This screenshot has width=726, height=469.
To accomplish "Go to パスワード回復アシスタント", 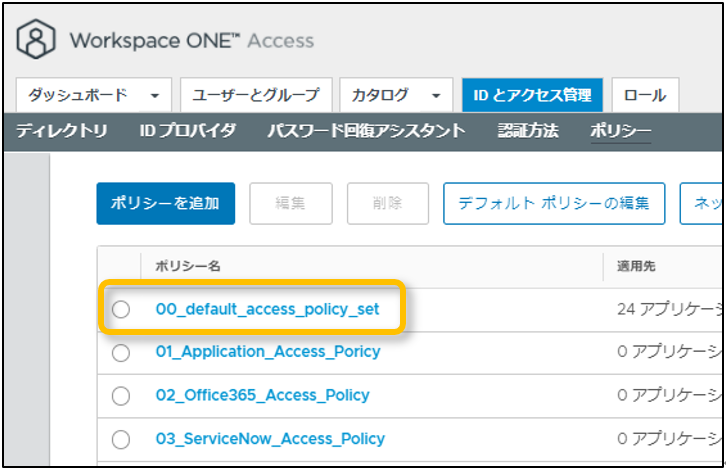I will pyautogui.click(x=366, y=131).
